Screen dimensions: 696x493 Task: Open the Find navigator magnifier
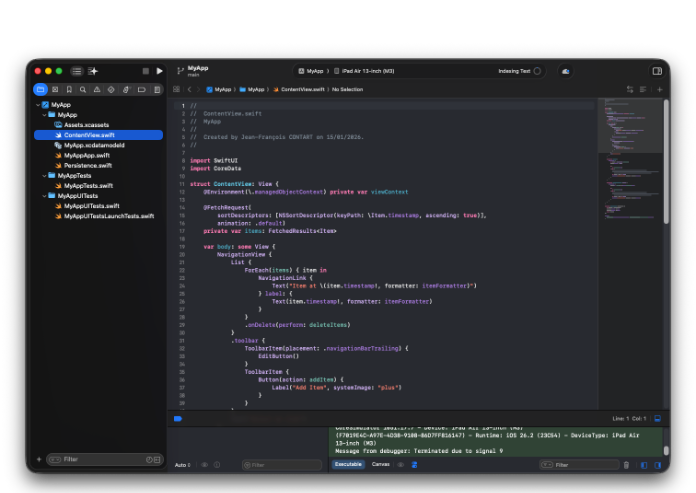[83, 90]
